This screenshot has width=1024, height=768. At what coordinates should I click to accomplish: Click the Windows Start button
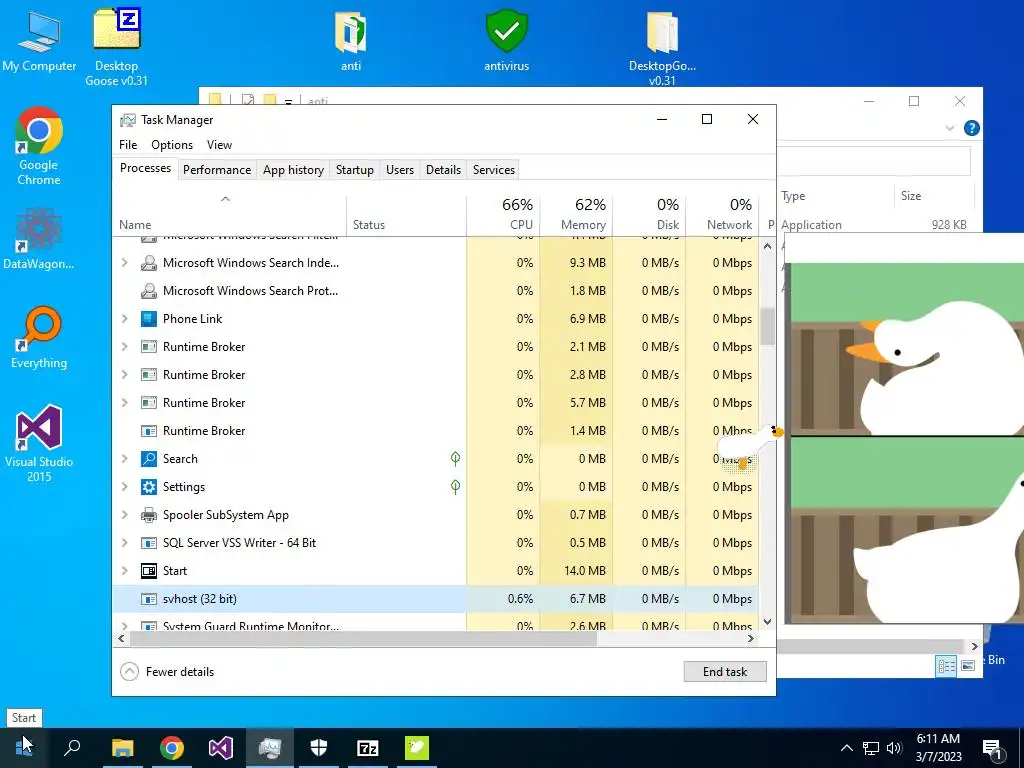(24, 748)
